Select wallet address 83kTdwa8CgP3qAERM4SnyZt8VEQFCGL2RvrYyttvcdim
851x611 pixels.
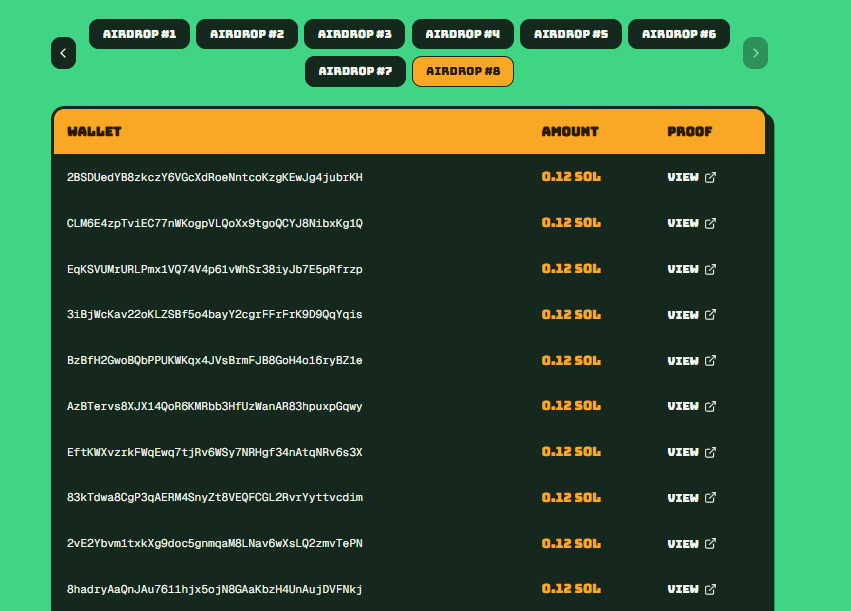coord(215,498)
